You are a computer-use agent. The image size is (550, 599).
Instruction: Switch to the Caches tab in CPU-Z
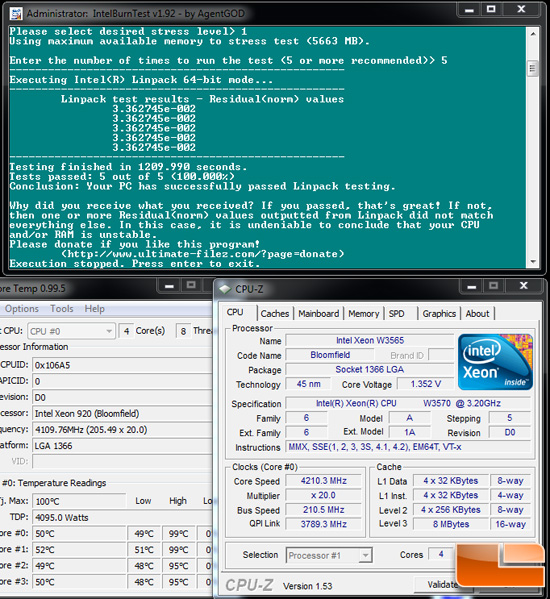pyautogui.click(x=275, y=314)
